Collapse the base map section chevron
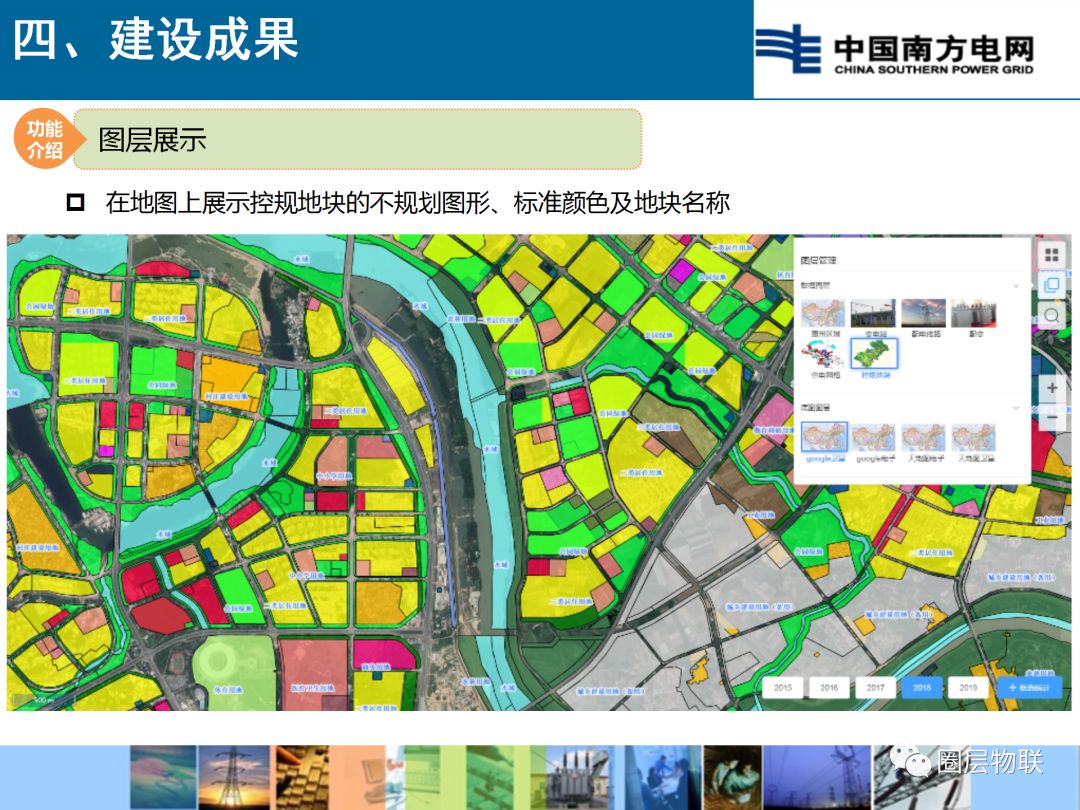Screen dimensions: 1080x810 click(x=1015, y=408)
